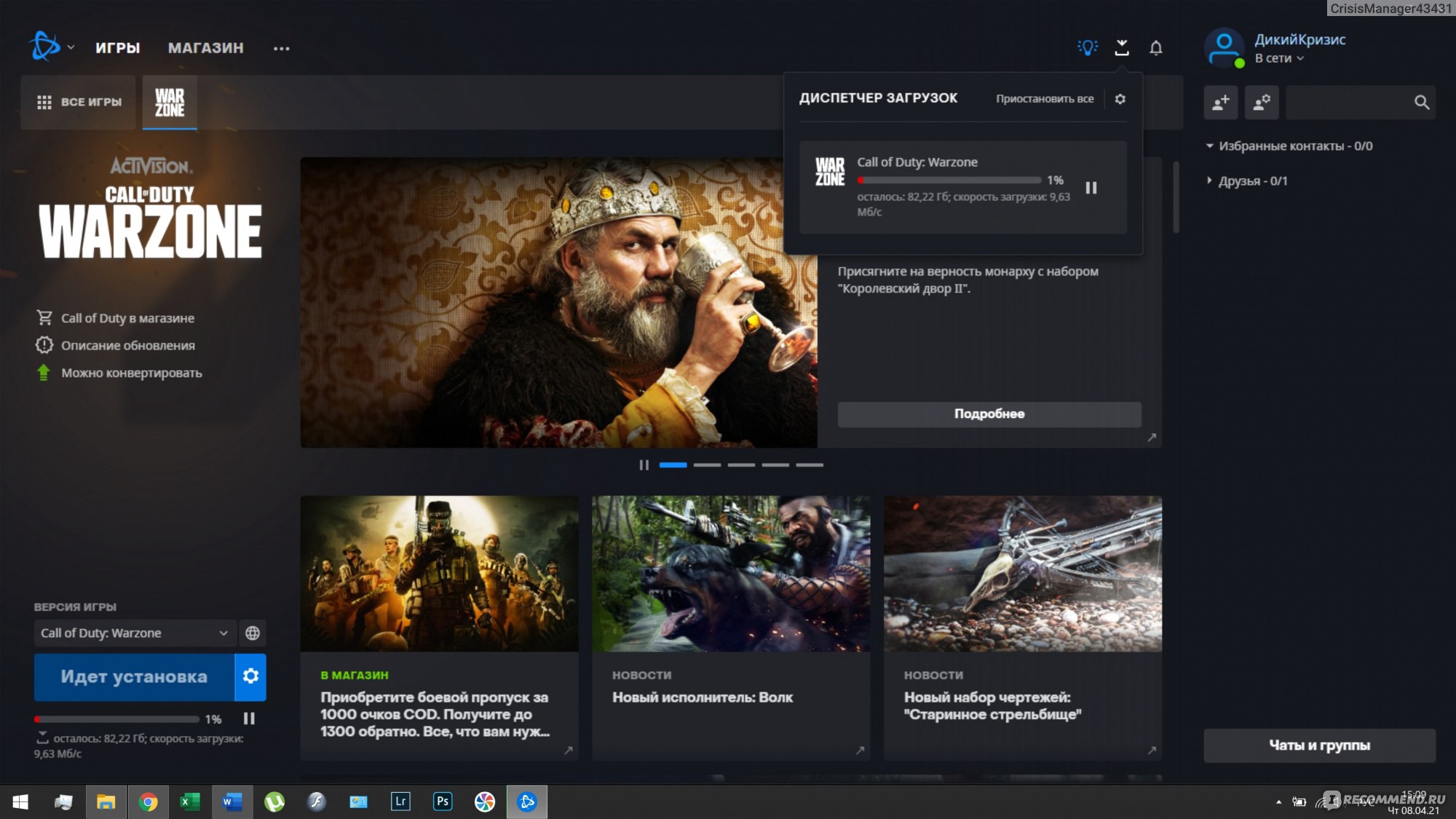Pause Warzone download in download manager
The width and height of the screenshot is (1456, 819).
(x=1091, y=188)
